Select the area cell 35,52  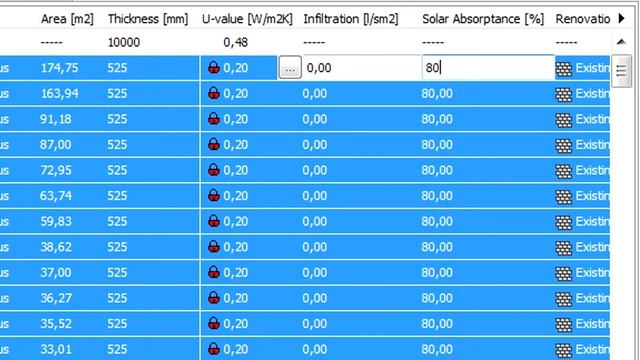[x=56, y=324]
